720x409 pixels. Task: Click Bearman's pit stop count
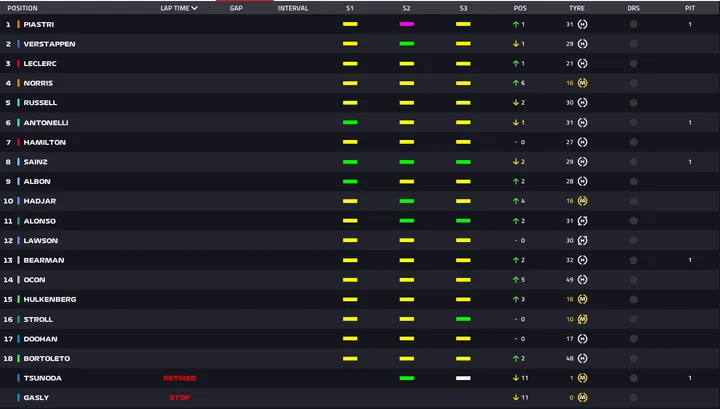click(690, 260)
